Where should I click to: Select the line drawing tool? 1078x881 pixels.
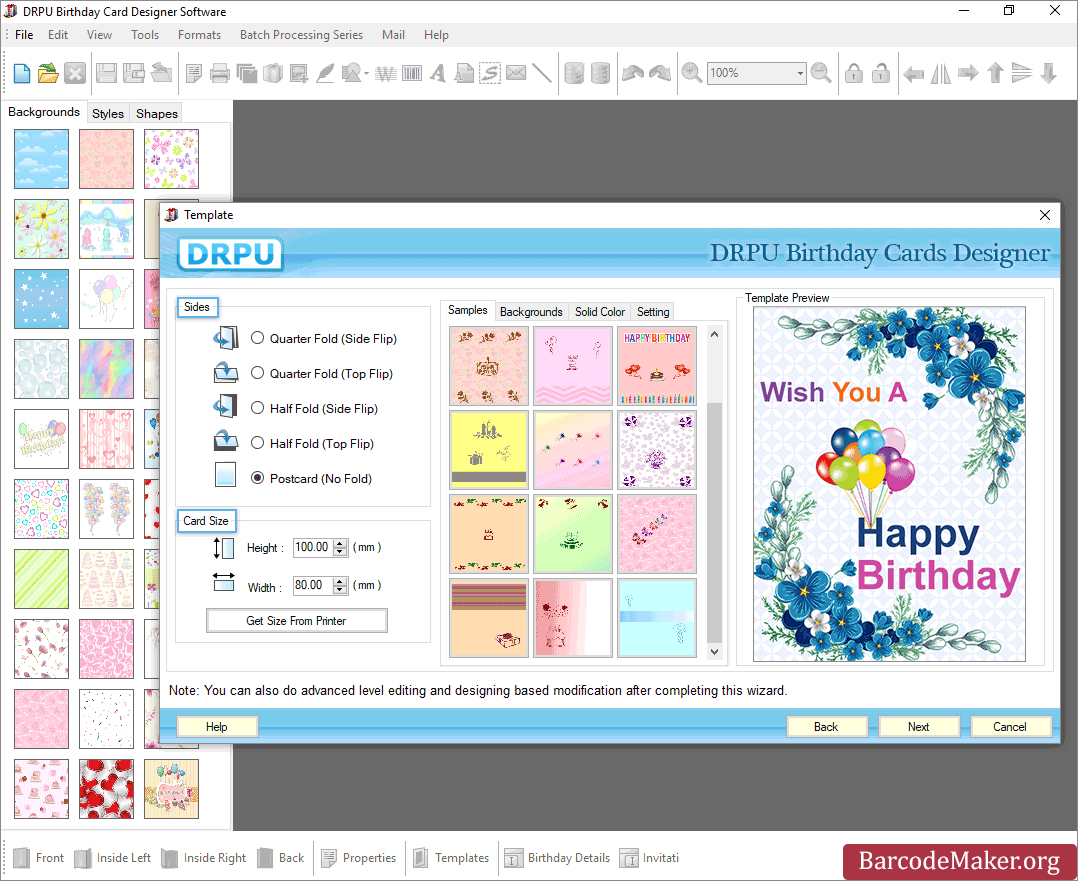click(x=542, y=73)
